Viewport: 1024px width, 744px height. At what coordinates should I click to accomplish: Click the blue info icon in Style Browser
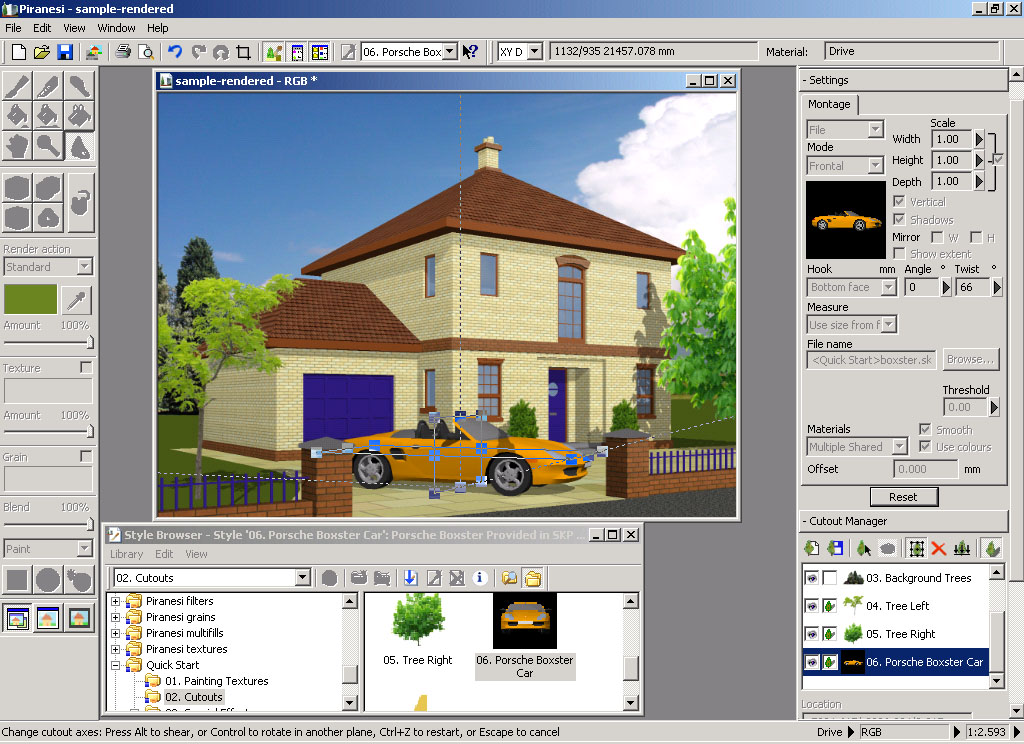pos(480,577)
